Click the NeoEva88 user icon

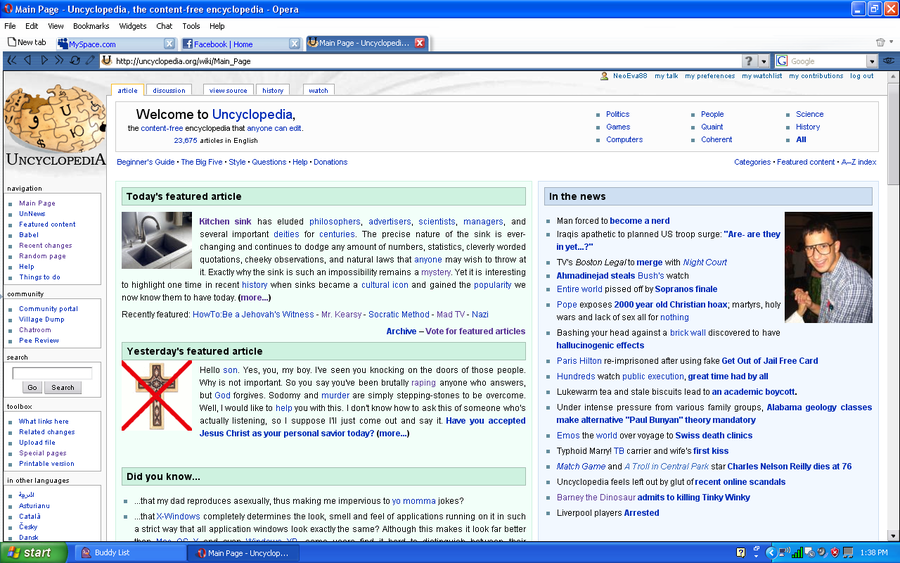tap(604, 76)
